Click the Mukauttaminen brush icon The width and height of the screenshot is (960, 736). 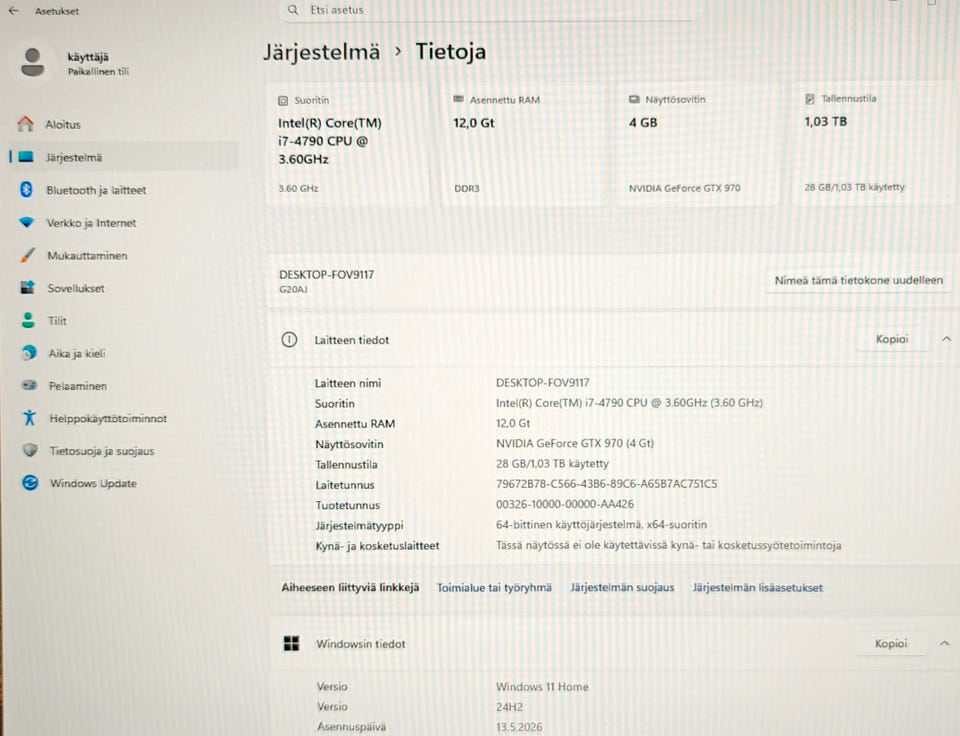[27, 255]
